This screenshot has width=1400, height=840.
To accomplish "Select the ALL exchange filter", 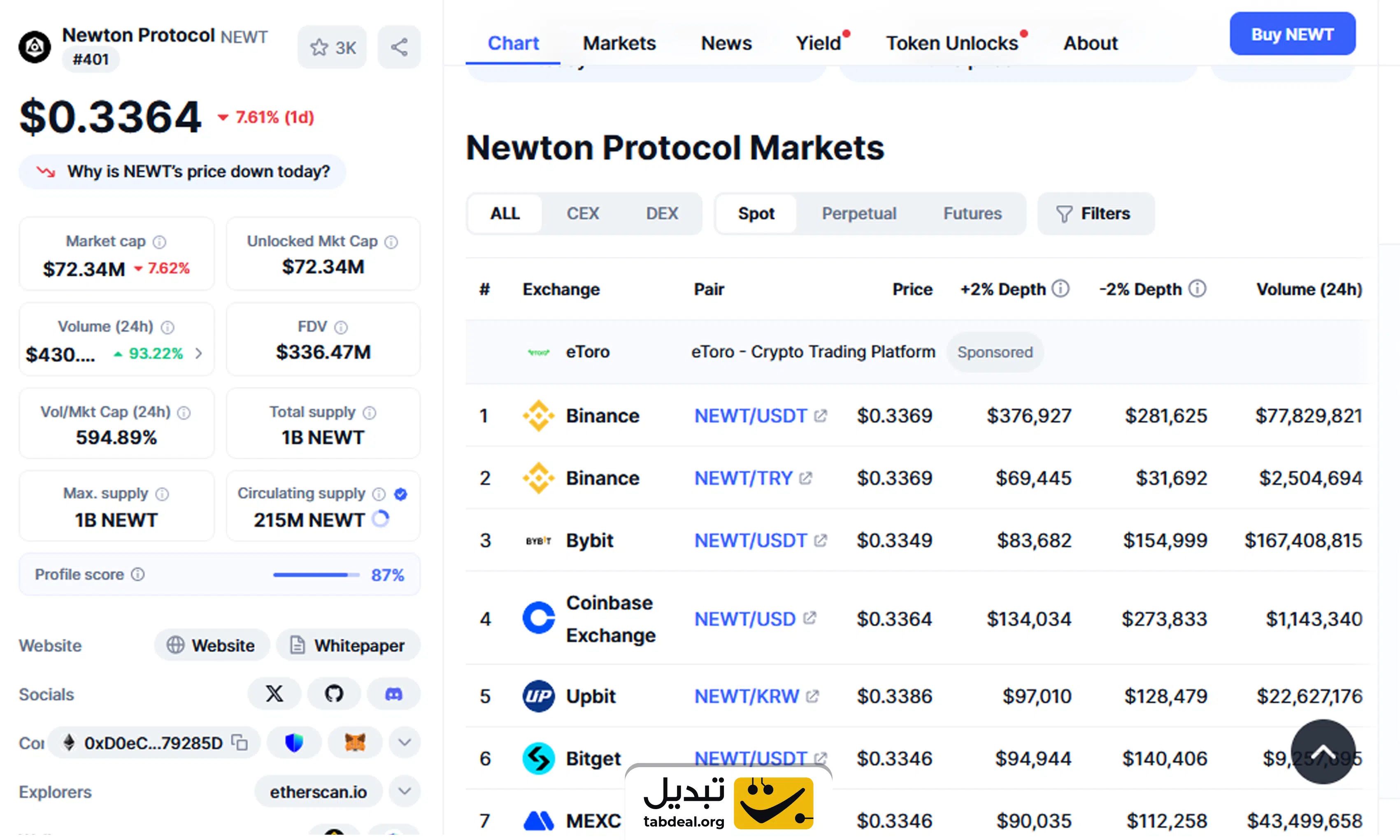I will pyautogui.click(x=505, y=214).
